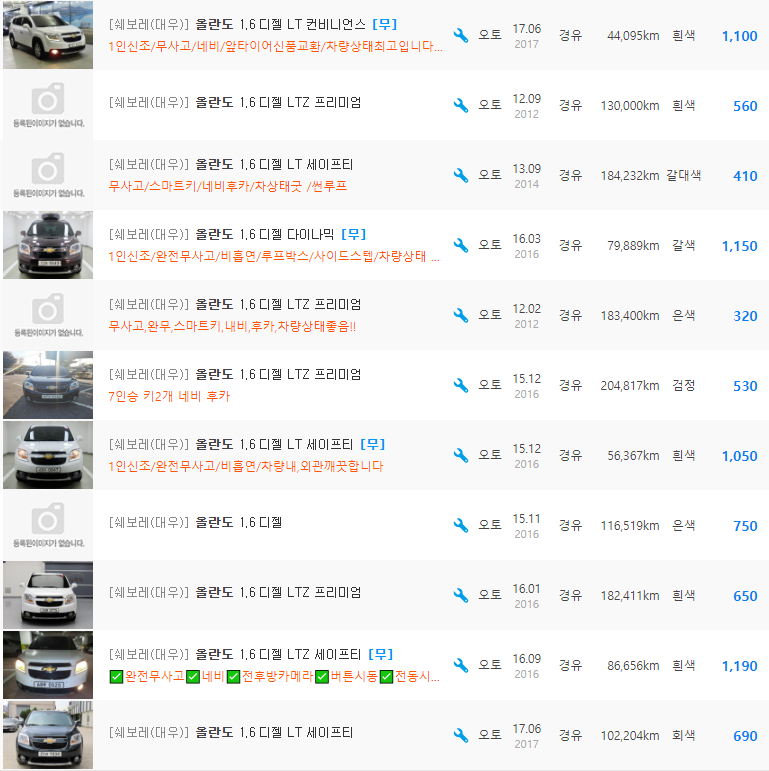Screen dimensions: 769x771
Task: Click description with green checkmarks 완전무사고 네비
Action: [274, 677]
